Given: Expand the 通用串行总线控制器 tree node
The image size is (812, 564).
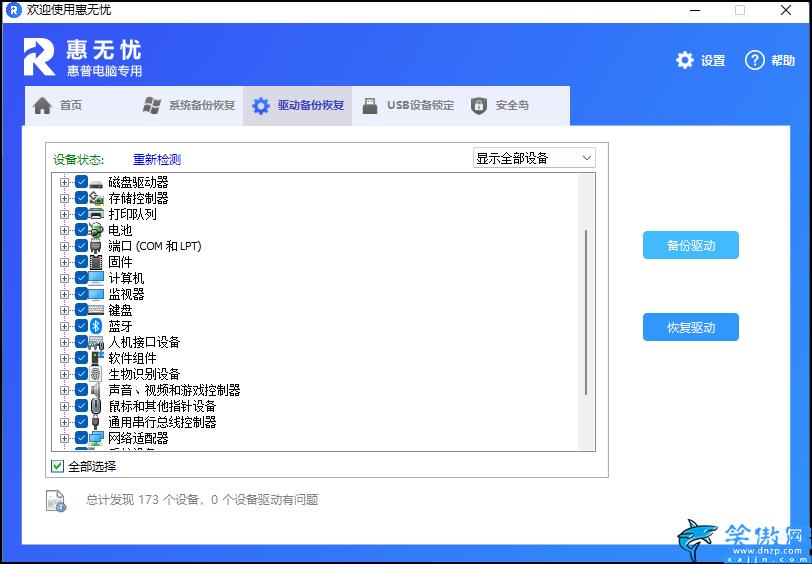Looking at the screenshot, I should 64,422.
